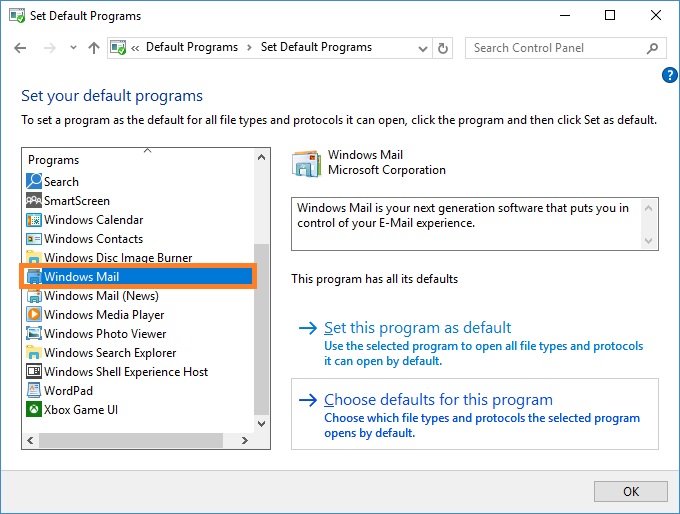Refresh the Set Default Programs page
The height and width of the screenshot is (514, 680).
(442, 48)
